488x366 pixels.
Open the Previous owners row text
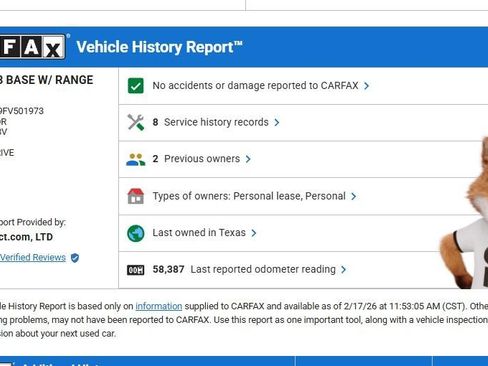click(x=202, y=159)
